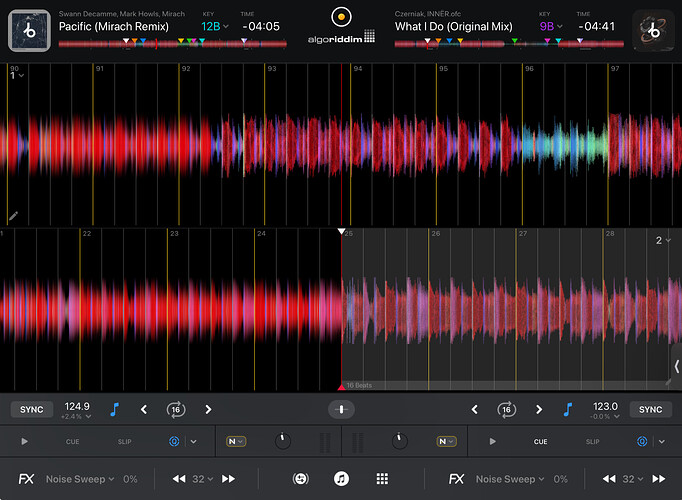Viewport: 682px width, 500px height.
Task: Toggle SLIP mode on deck 1
Action: pyautogui.click(x=124, y=442)
